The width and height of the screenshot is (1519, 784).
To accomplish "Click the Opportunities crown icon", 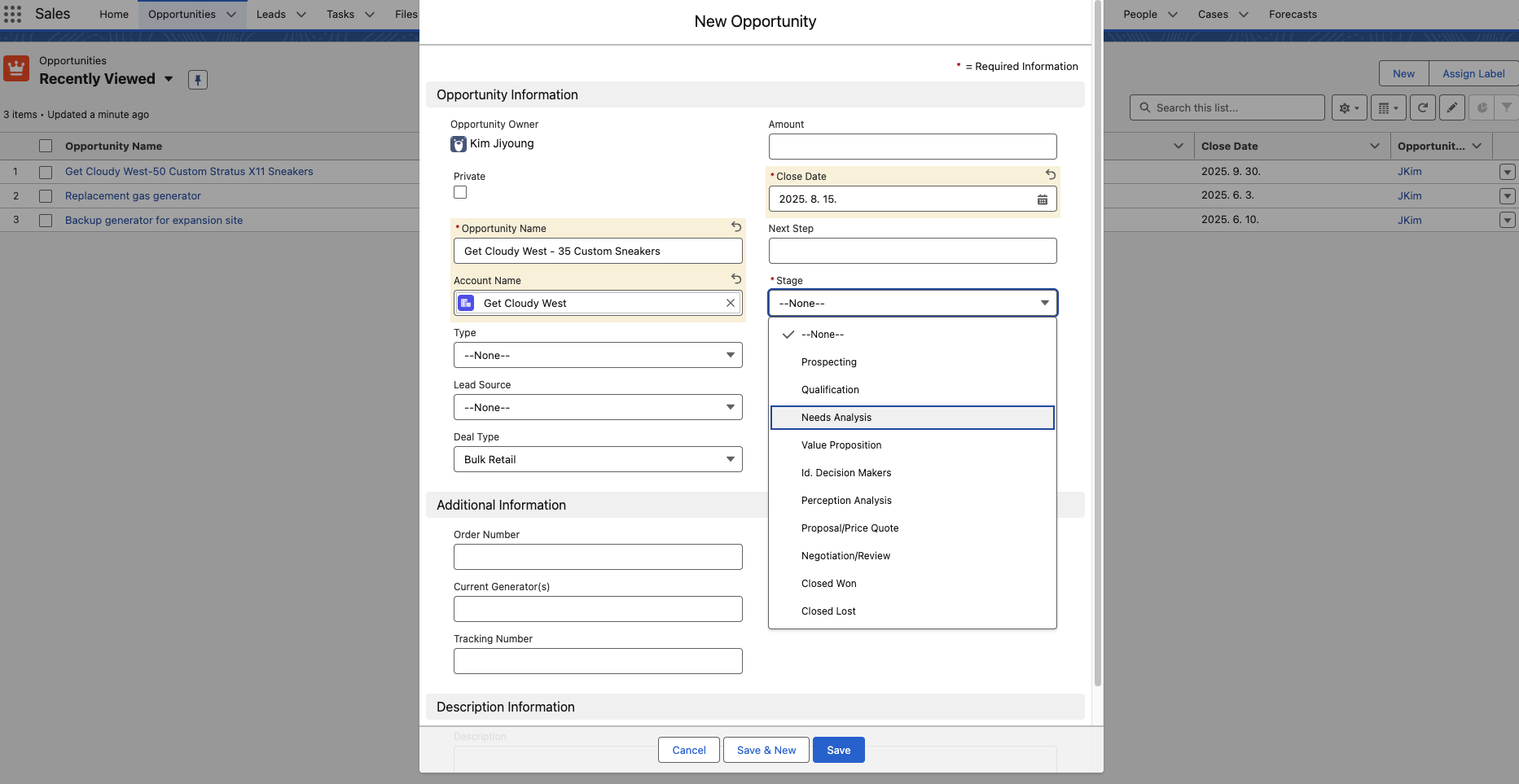I will click(16, 69).
